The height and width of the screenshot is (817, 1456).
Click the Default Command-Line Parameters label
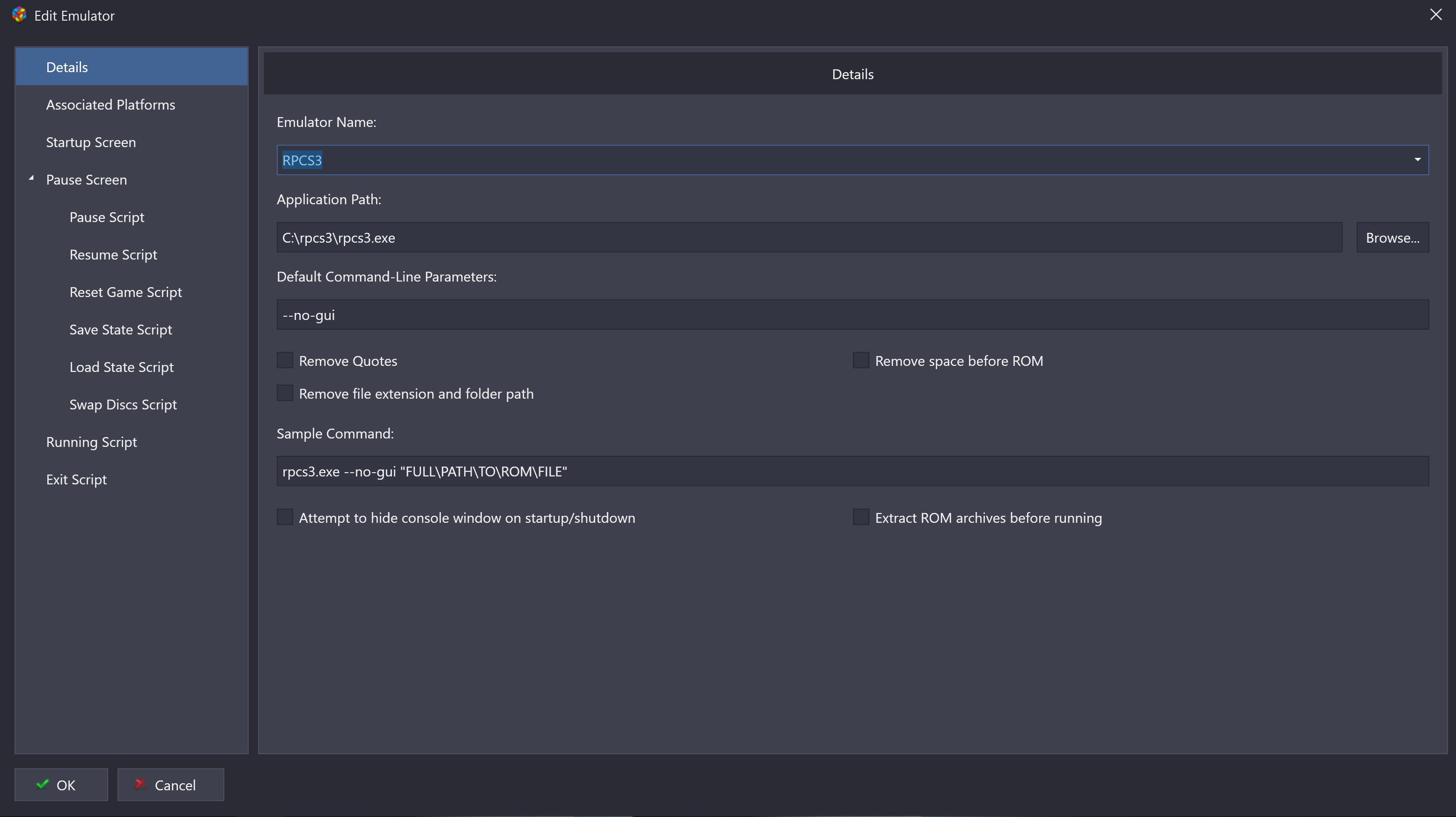click(387, 276)
